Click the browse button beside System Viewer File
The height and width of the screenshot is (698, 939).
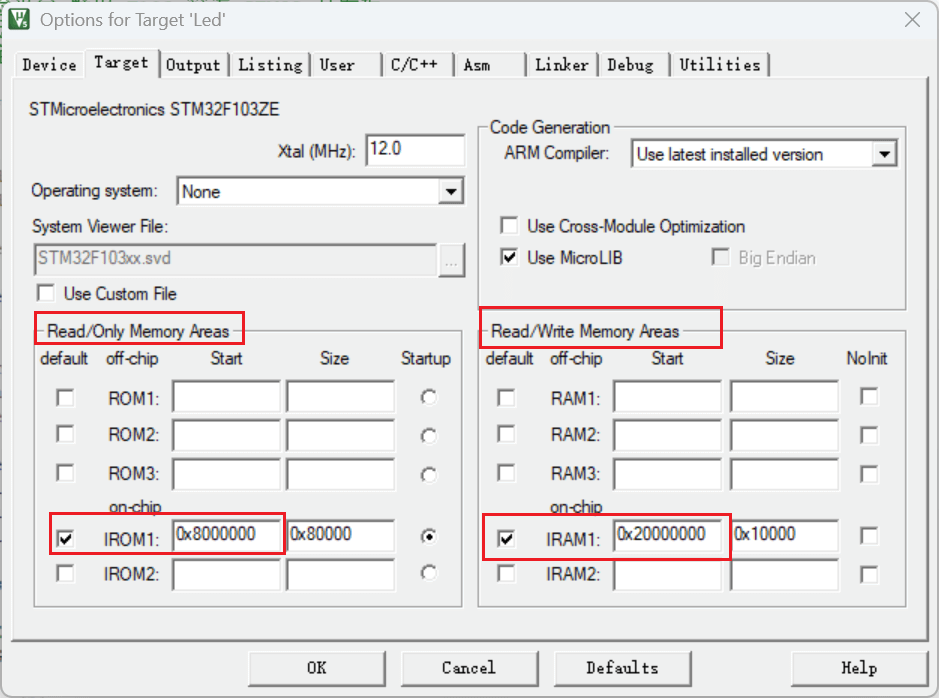pyautogui.click(x=451, y=260)
